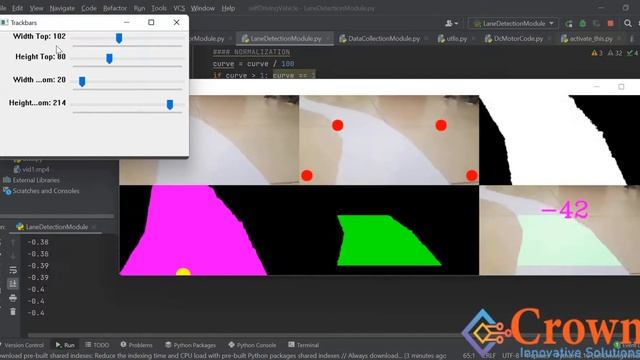
Task: Open the Tools menu
Action: (159, 8)
